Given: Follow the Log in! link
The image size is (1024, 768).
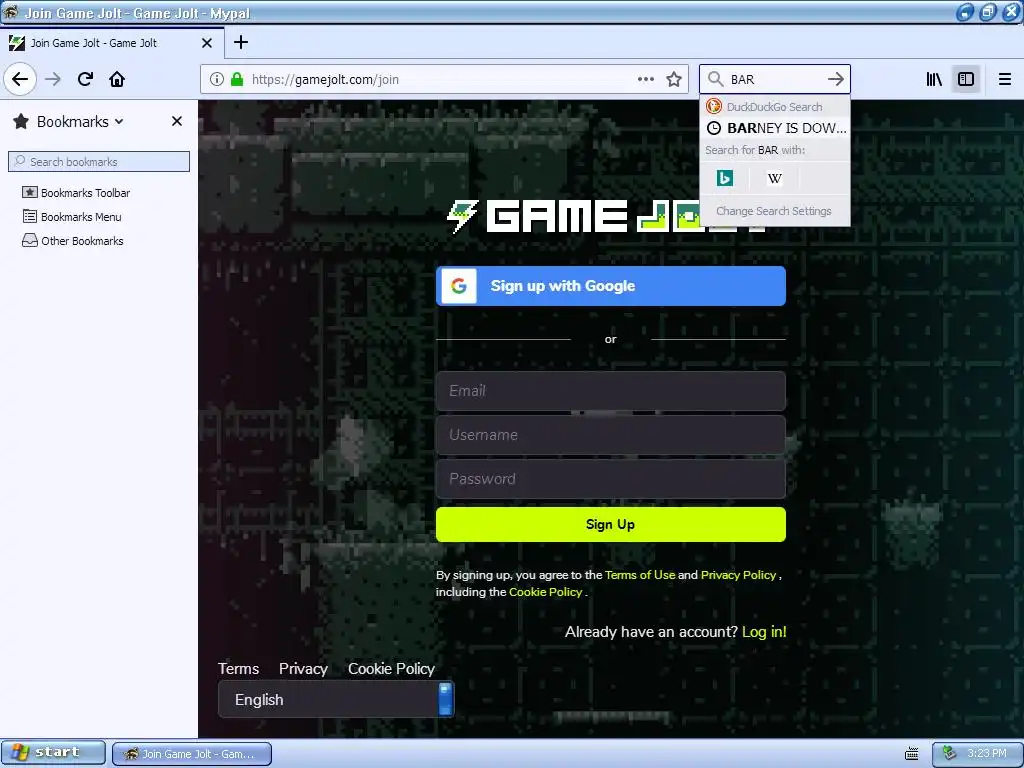Looking at the screenshot, I should 764,632.
